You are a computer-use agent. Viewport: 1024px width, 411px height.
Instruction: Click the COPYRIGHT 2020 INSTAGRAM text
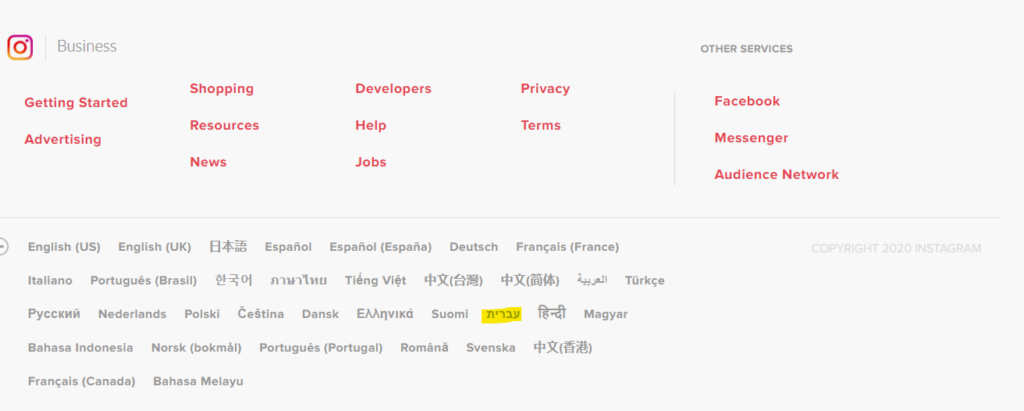tap(896, 248)
